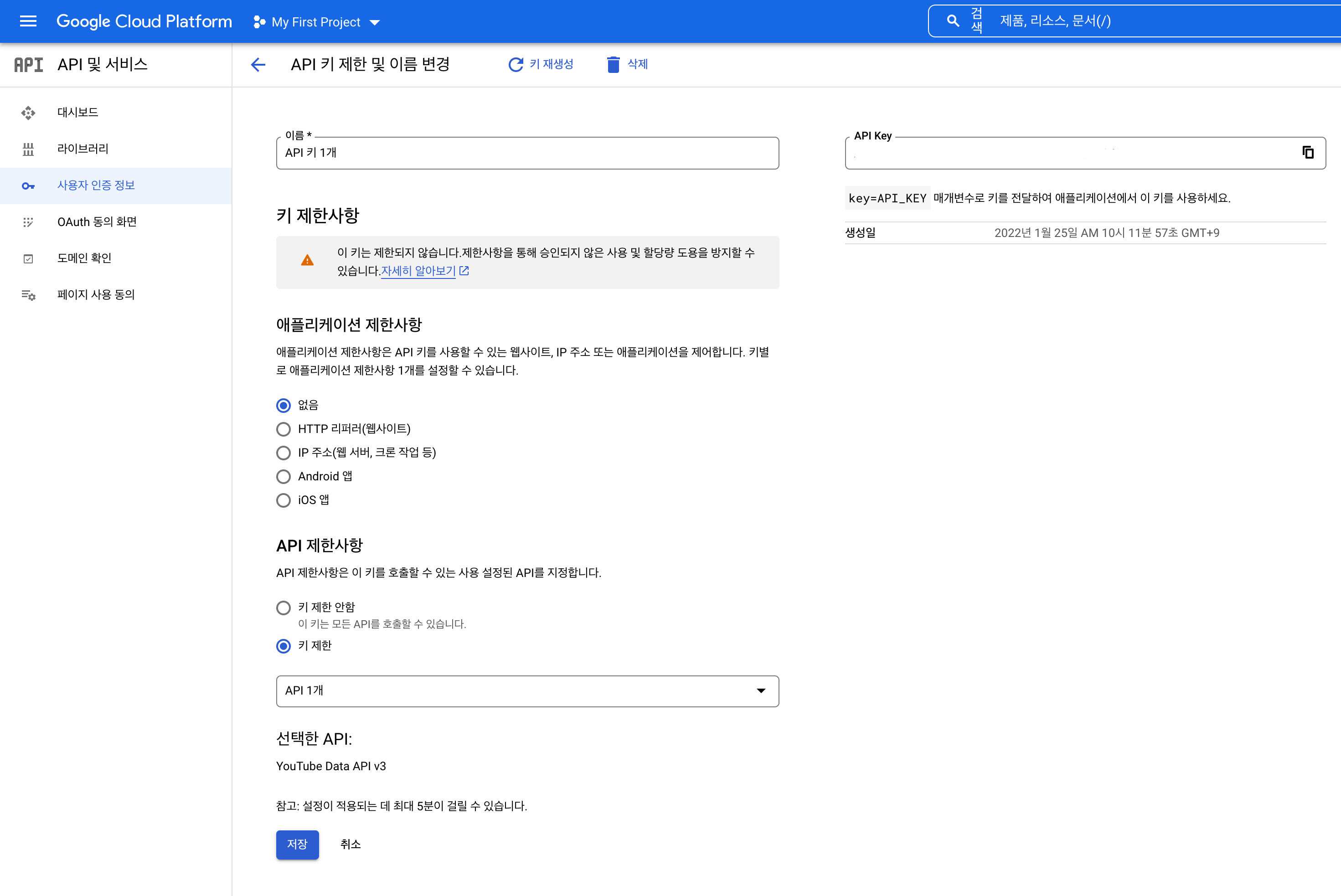Select the 키 제한 안함 radio option
This screenshot has width=1341, height=896.
tap(284, 608)
